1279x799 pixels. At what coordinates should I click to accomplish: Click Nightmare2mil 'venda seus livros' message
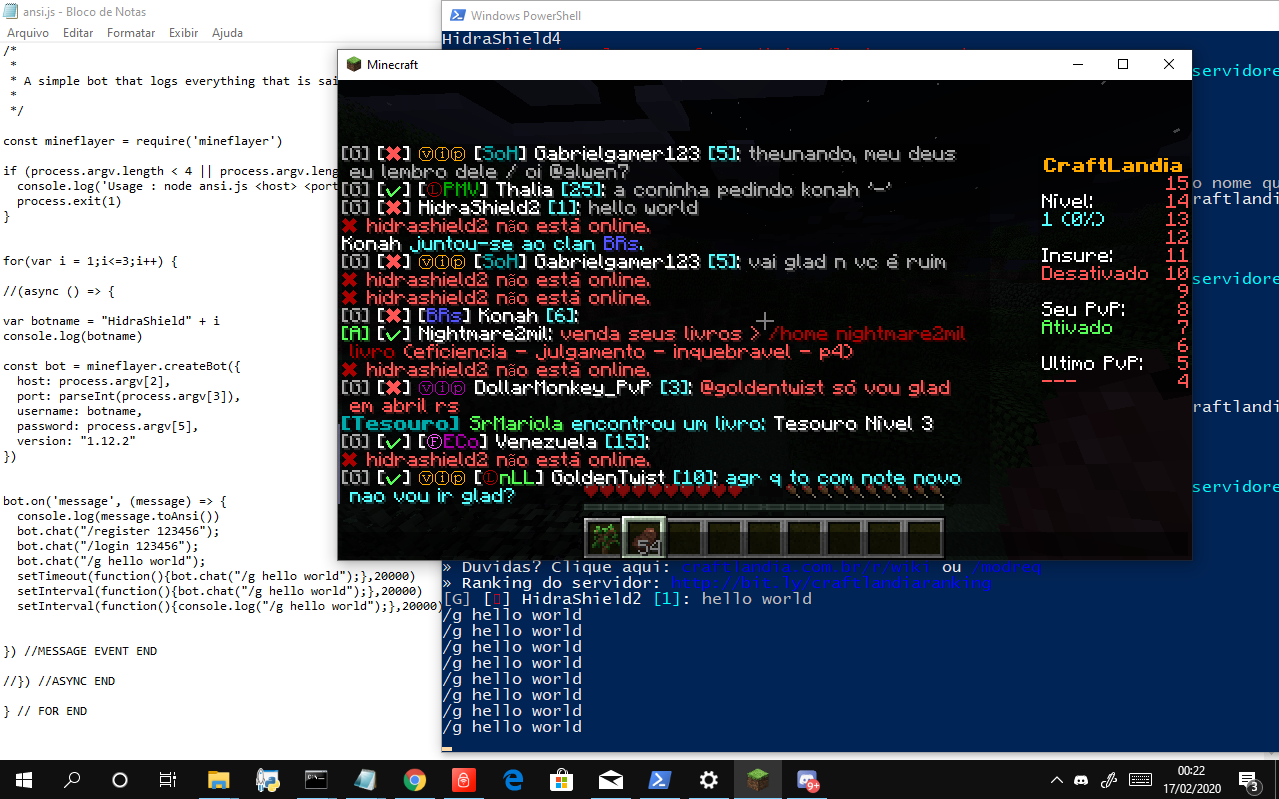(653, 342)
